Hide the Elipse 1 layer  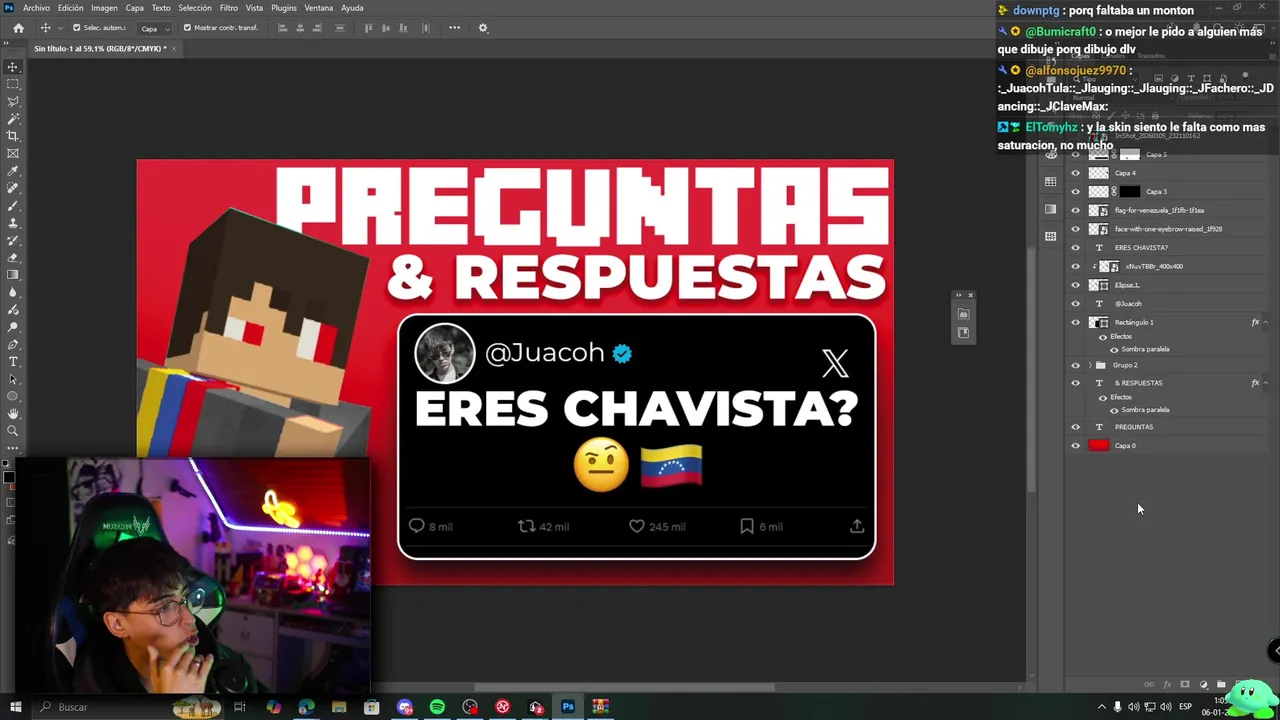tap(1076, 285)
